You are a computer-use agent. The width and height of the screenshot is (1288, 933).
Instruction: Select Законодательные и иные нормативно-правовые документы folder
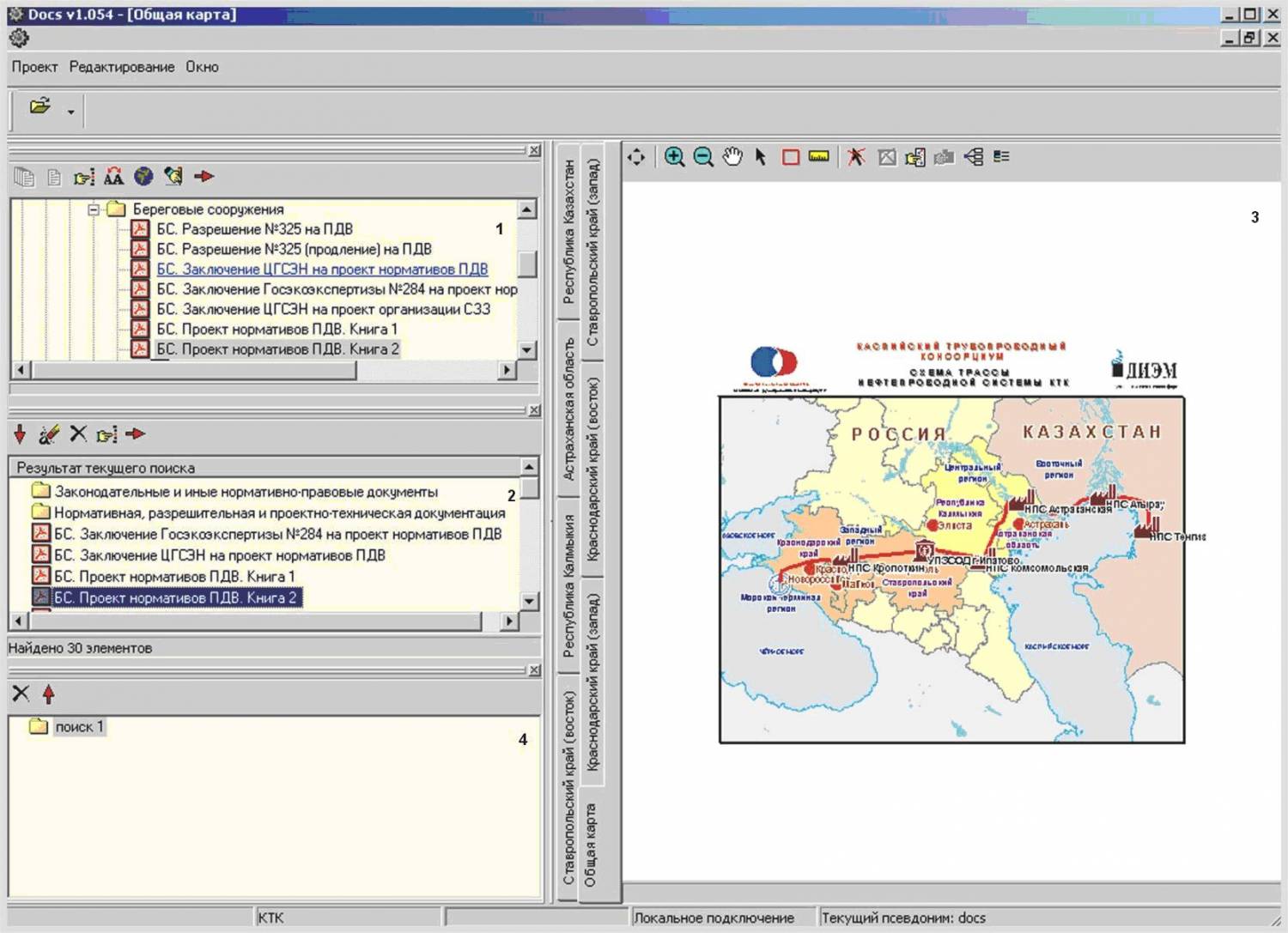(x=246, y=492)
